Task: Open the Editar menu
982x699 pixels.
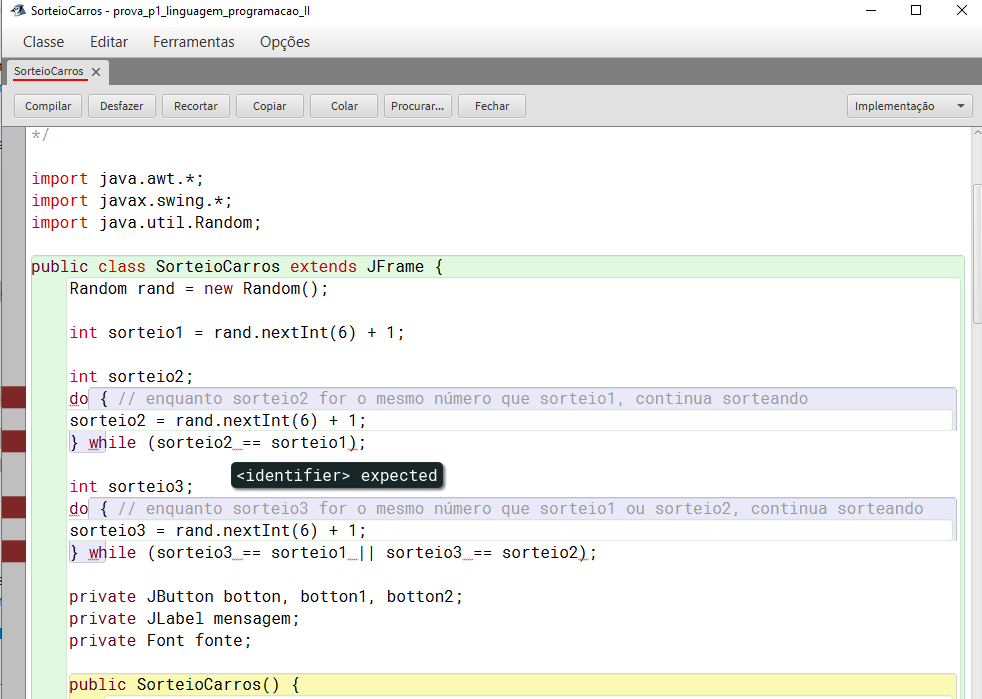Action: [109, 42]
